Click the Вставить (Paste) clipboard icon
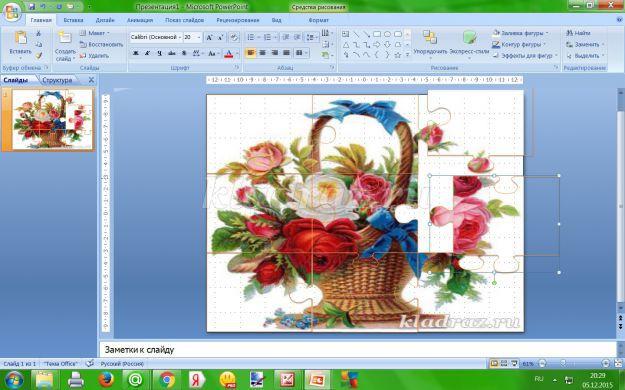Viewport: 625px width, 390px height. (x=20, y=38)
